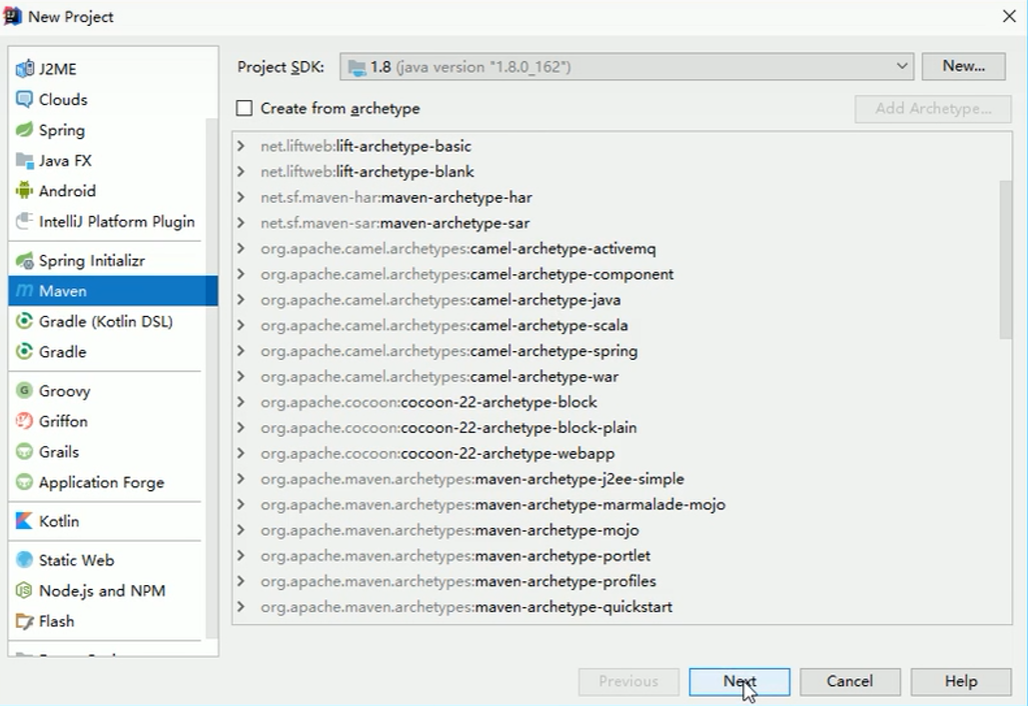
Task: Expand lift-archetype-blank node
Action: pyautogui.click(x=241, y=171)
